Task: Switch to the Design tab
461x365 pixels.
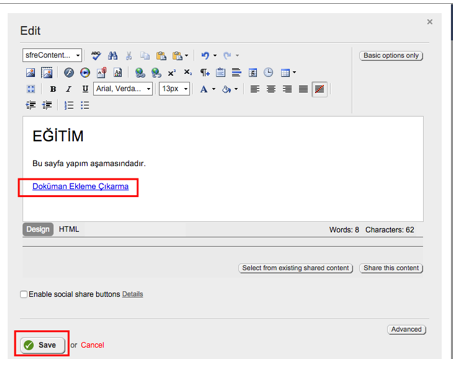Action: 38,229
